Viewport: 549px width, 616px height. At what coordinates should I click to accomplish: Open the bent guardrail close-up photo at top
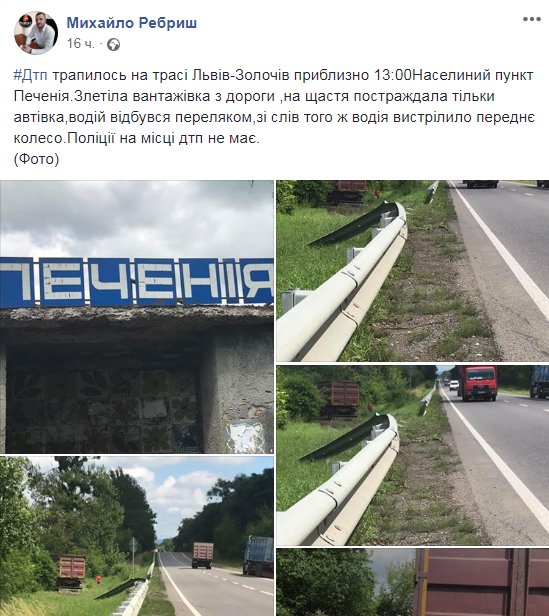[413, 271]
